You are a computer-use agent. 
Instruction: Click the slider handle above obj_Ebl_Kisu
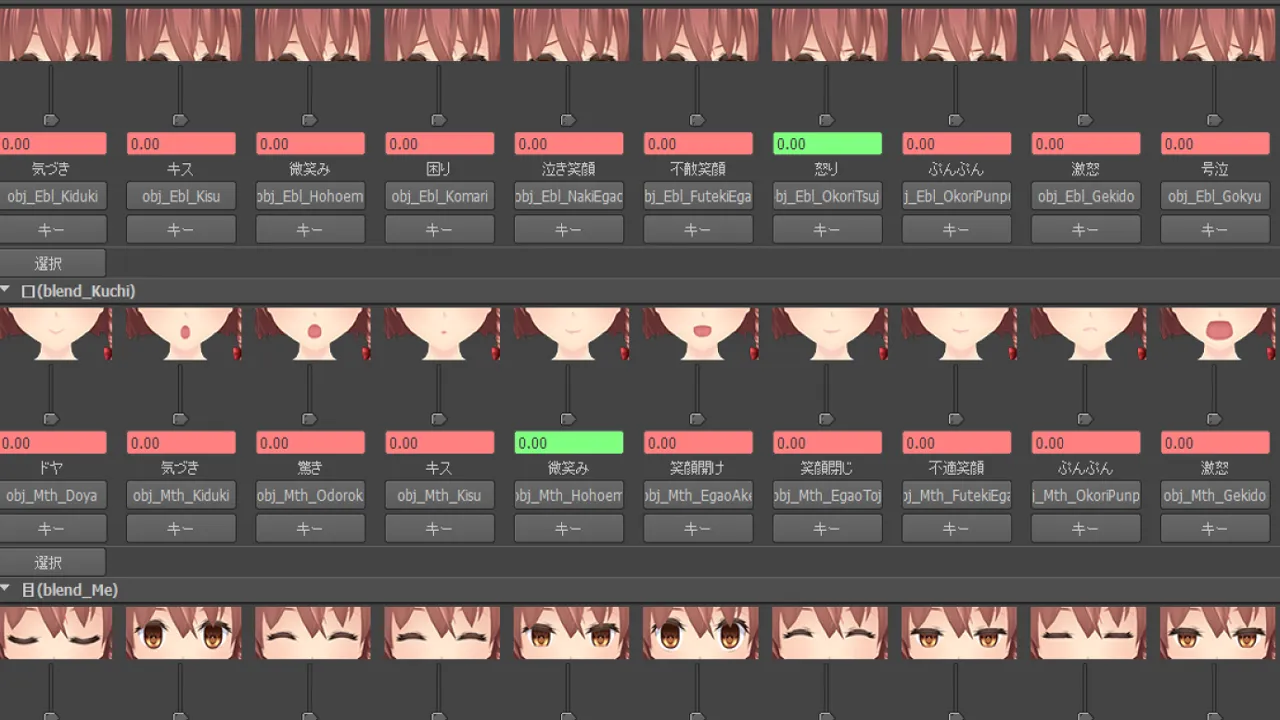tap(180, 120)
